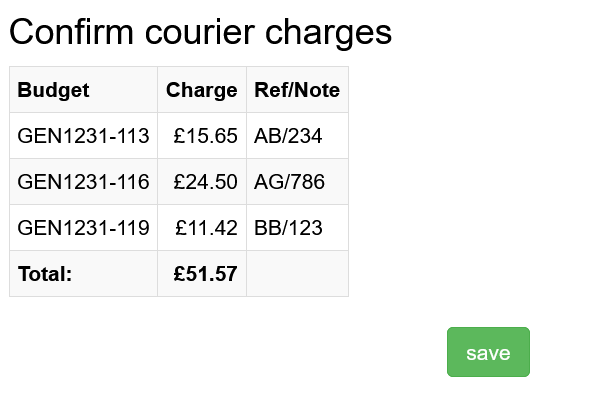The width and height of the screenshot is (608, 407).
Task: Select budget code GEN1231-116
Action: click(x=83, y=182)
